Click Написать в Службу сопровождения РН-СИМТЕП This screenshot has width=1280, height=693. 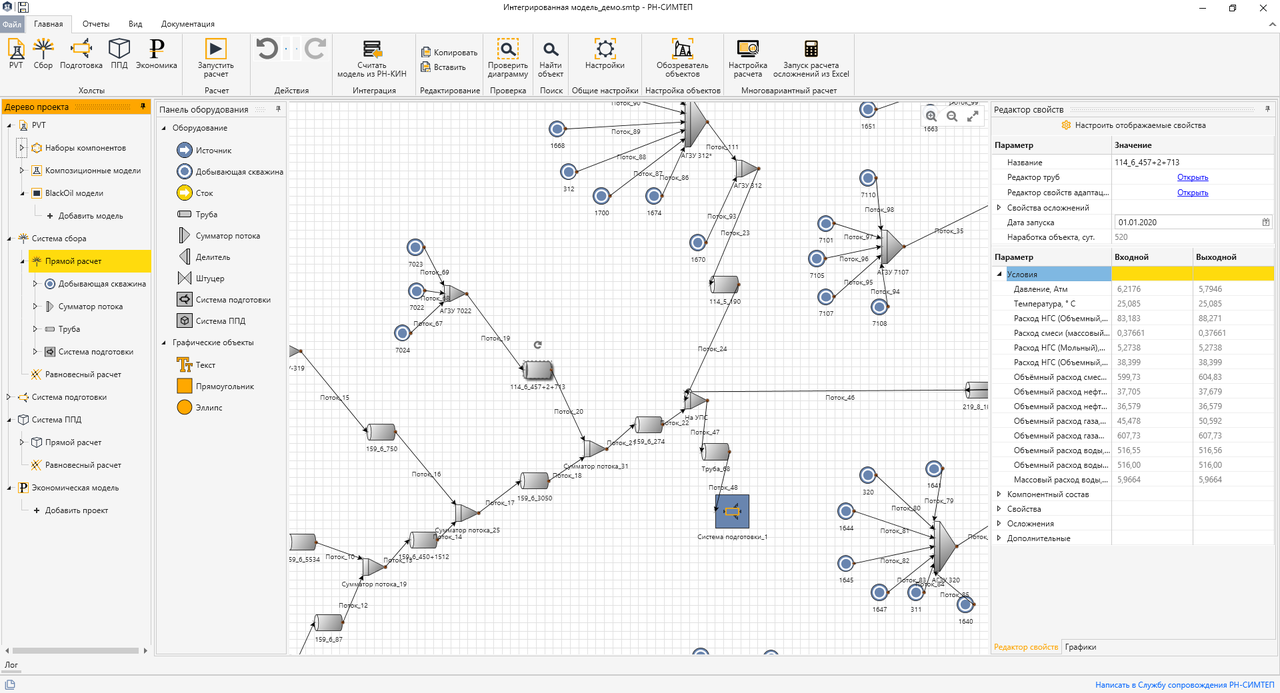click(x=1185, y=684)
